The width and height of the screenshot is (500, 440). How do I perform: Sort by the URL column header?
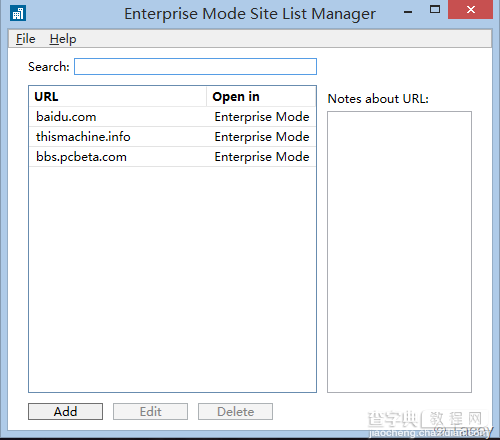coord(118,97)
